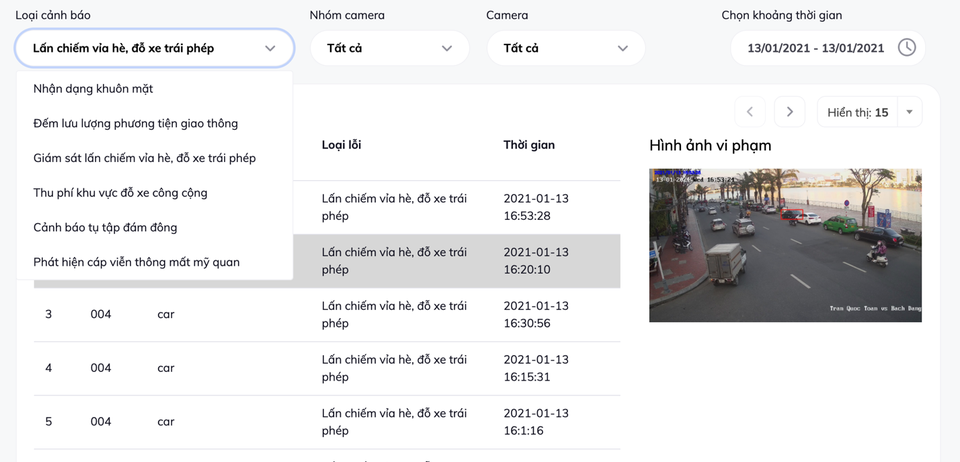
Task: Click 'car' cell in row 4
Action: (x=165, y=368)
